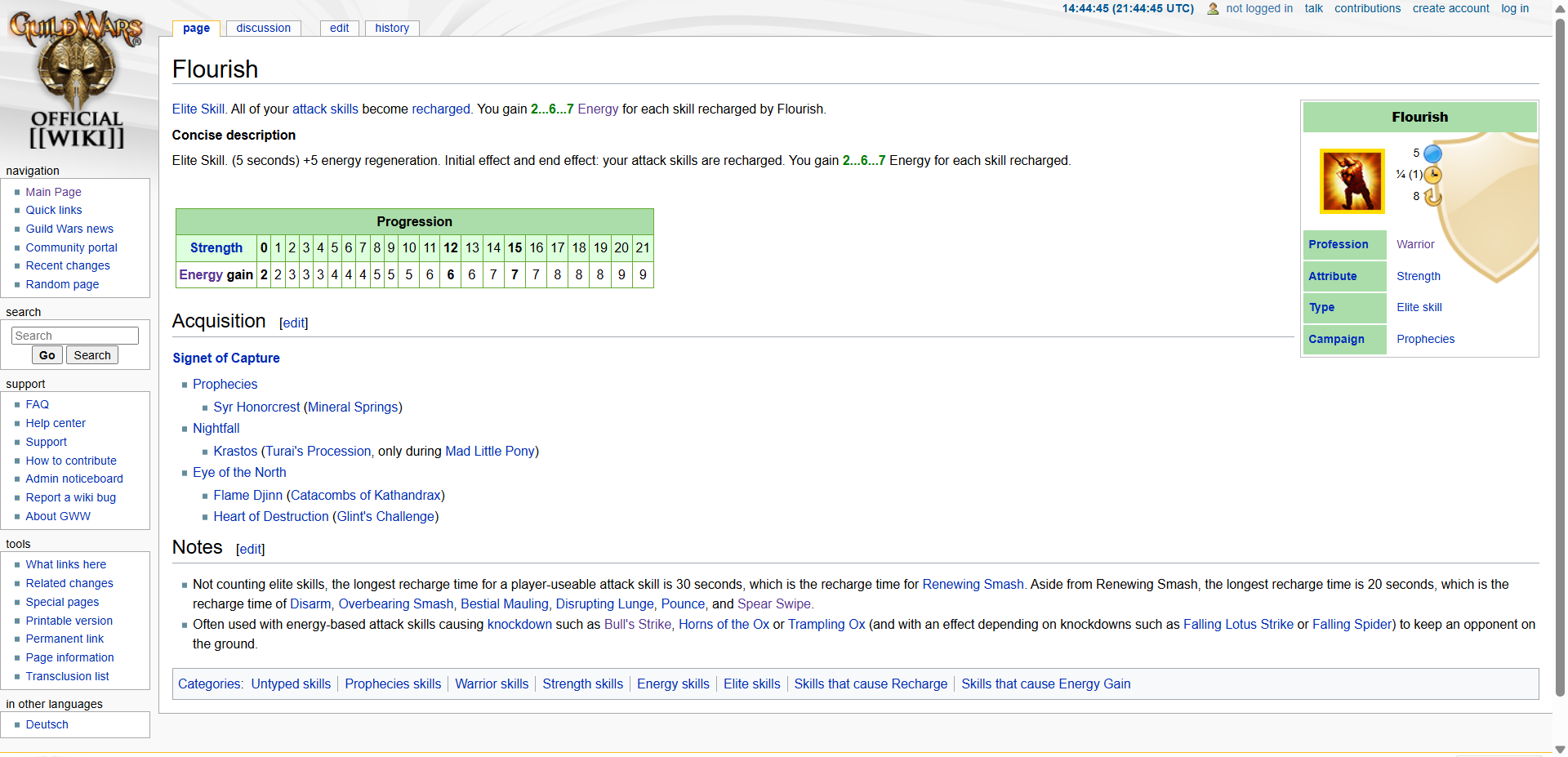Open the Flourish skill icon image
1568x757 pixels.
tap(1352, 180)
